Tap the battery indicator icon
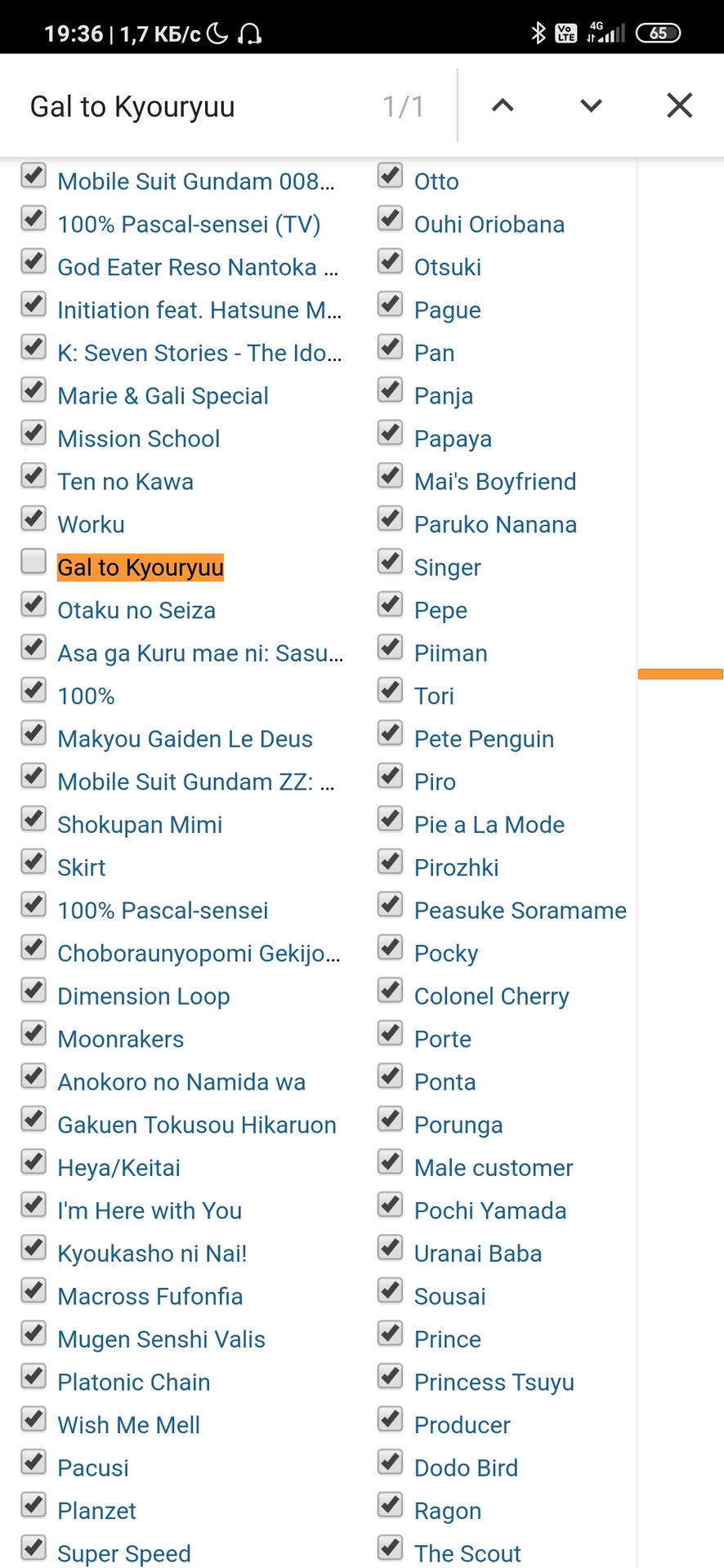This screenshot has height=1568, width=724. 658,33
